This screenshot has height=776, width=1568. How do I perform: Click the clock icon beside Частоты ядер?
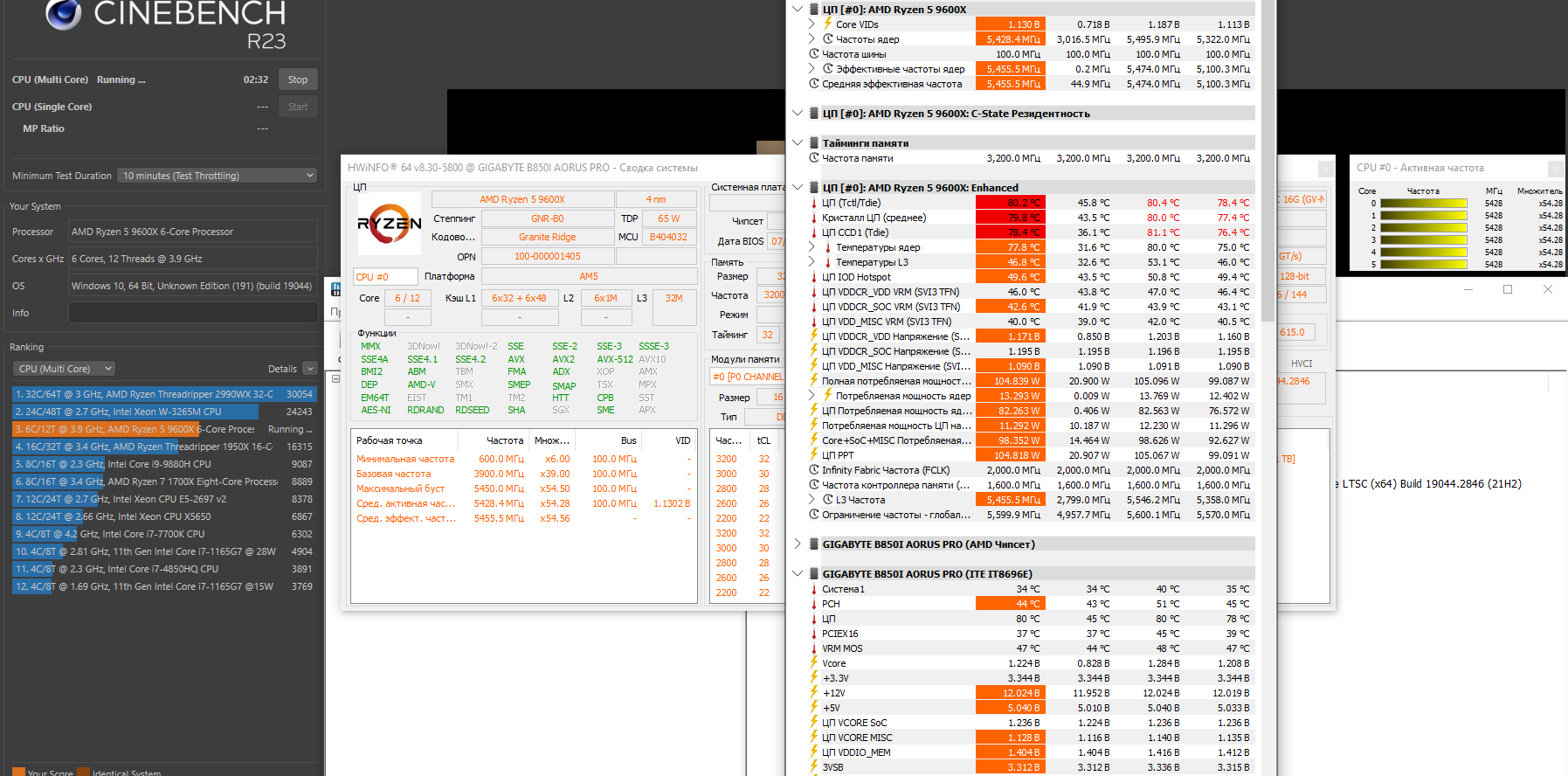coord(828,39)
